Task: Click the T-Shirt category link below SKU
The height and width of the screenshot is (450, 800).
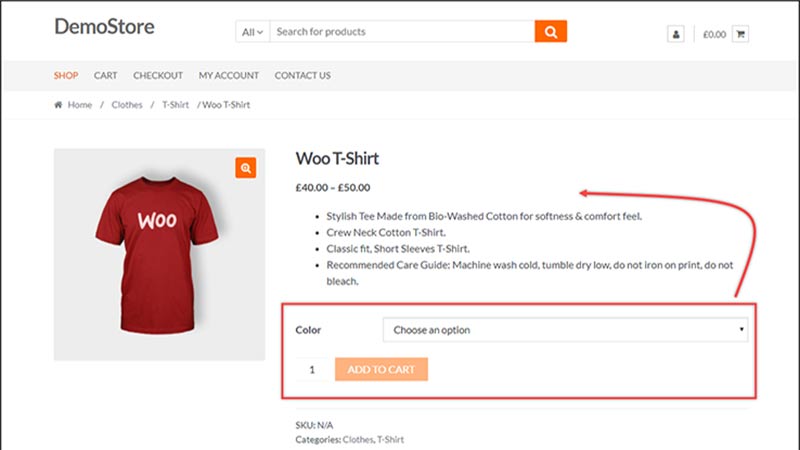Action: click(390, 439)
